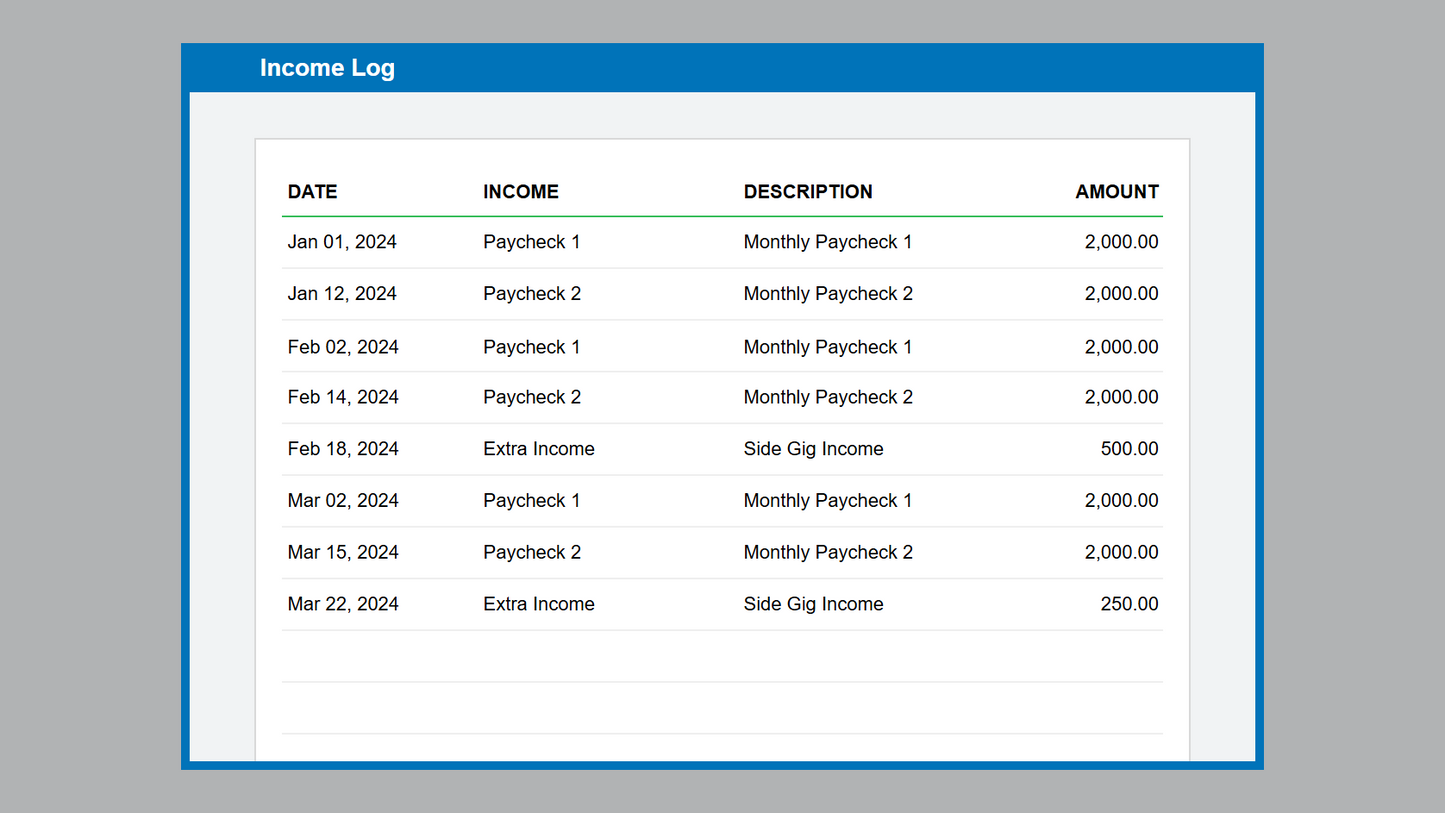Select Paycheck 2 in the Mar 15 row

click(532, 553)
